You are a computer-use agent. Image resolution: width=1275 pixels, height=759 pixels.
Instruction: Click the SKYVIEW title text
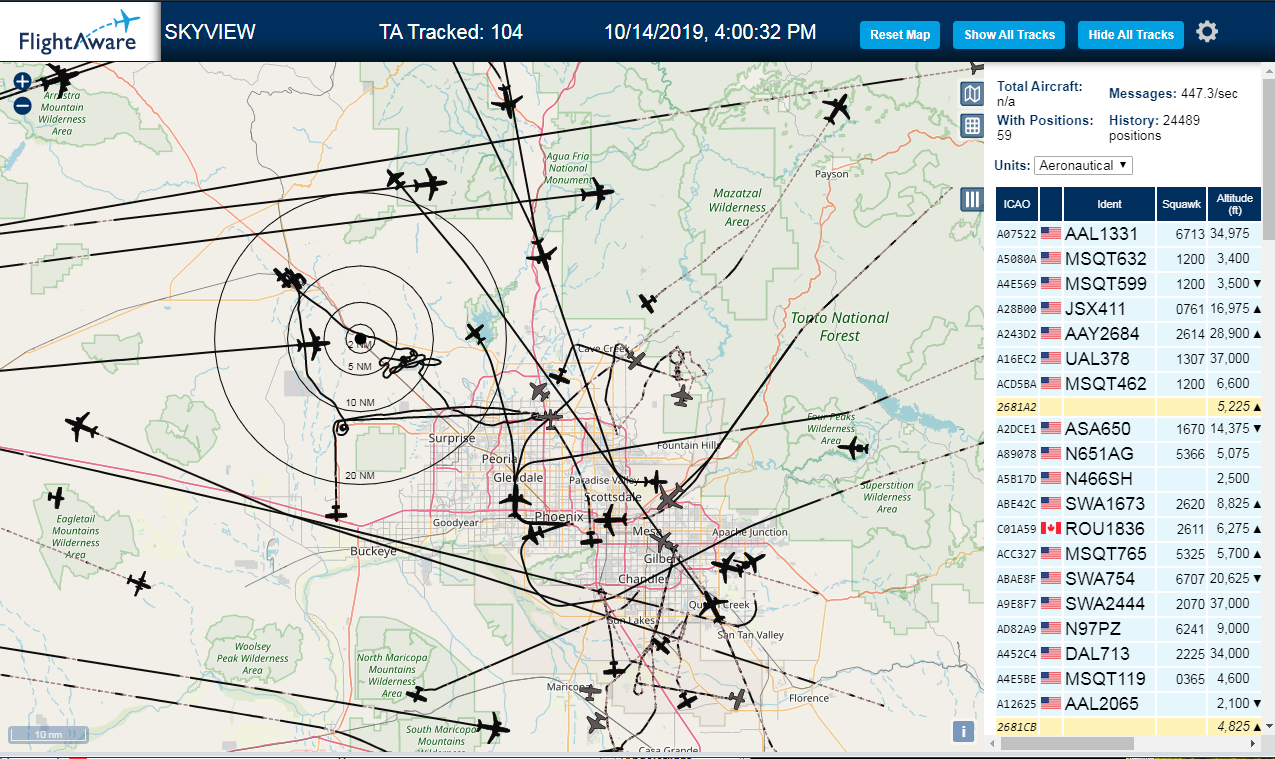tap(210, 32)
